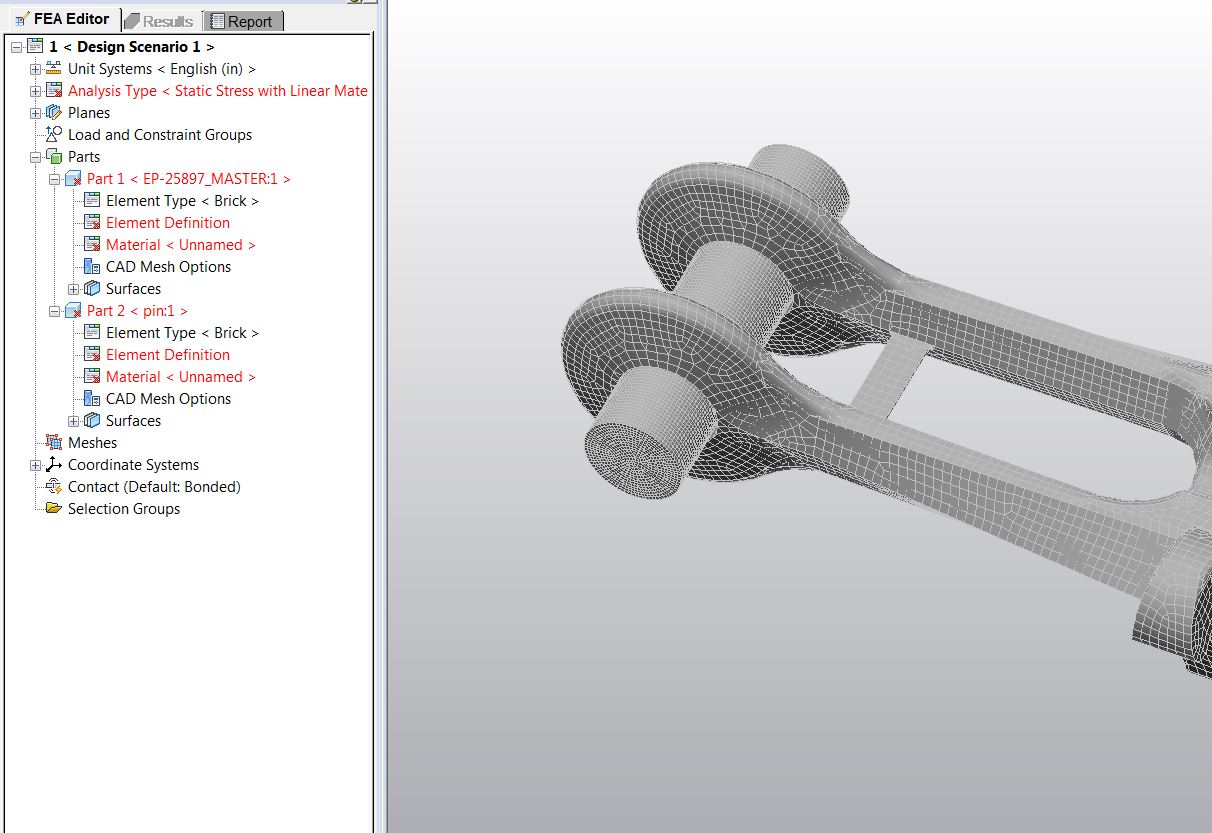Select Part 1 "Element Definition" label
The image size is (1212, 833).
168,223
